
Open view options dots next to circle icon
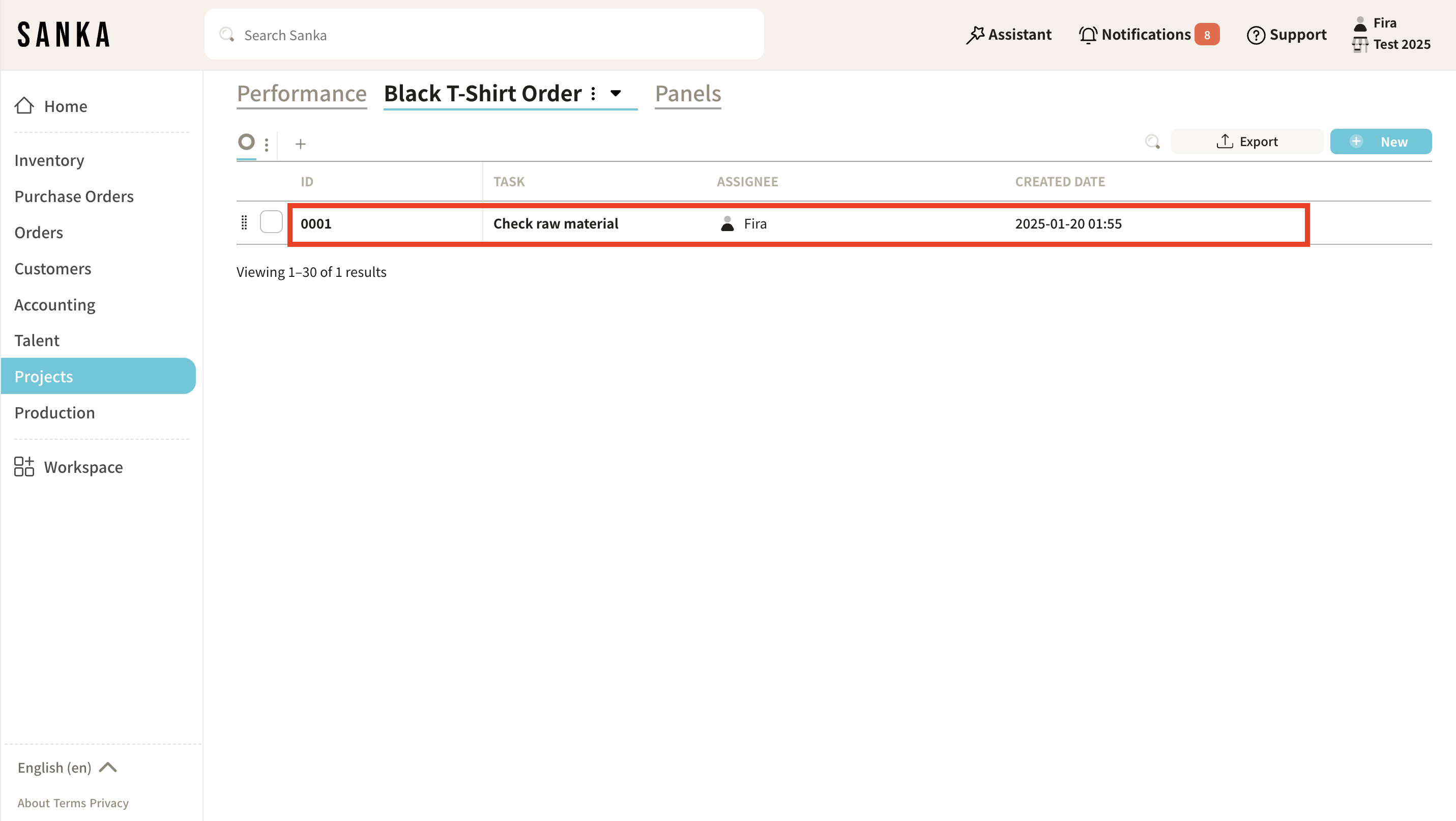click(266, 144)
